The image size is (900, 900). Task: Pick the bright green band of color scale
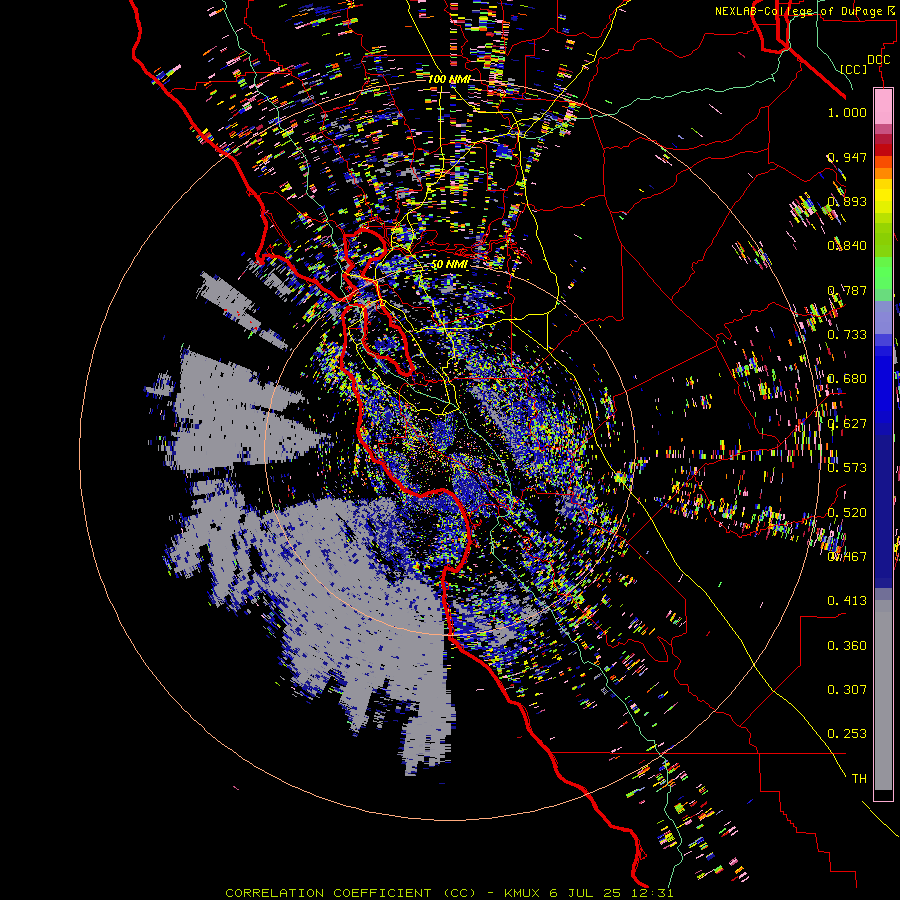[883, 273]
